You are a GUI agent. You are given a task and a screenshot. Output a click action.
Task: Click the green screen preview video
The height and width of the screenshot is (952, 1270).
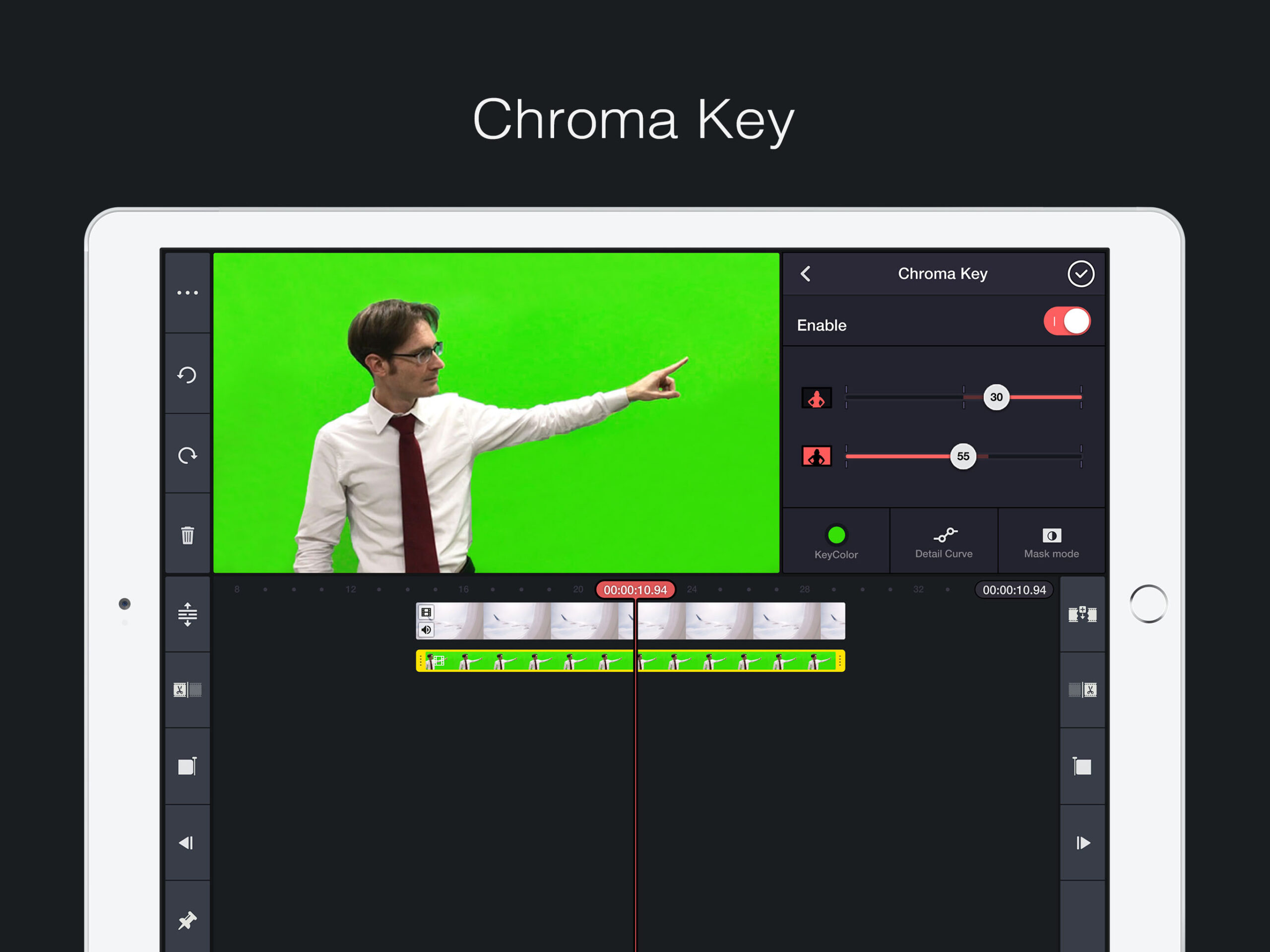point(496,413)
